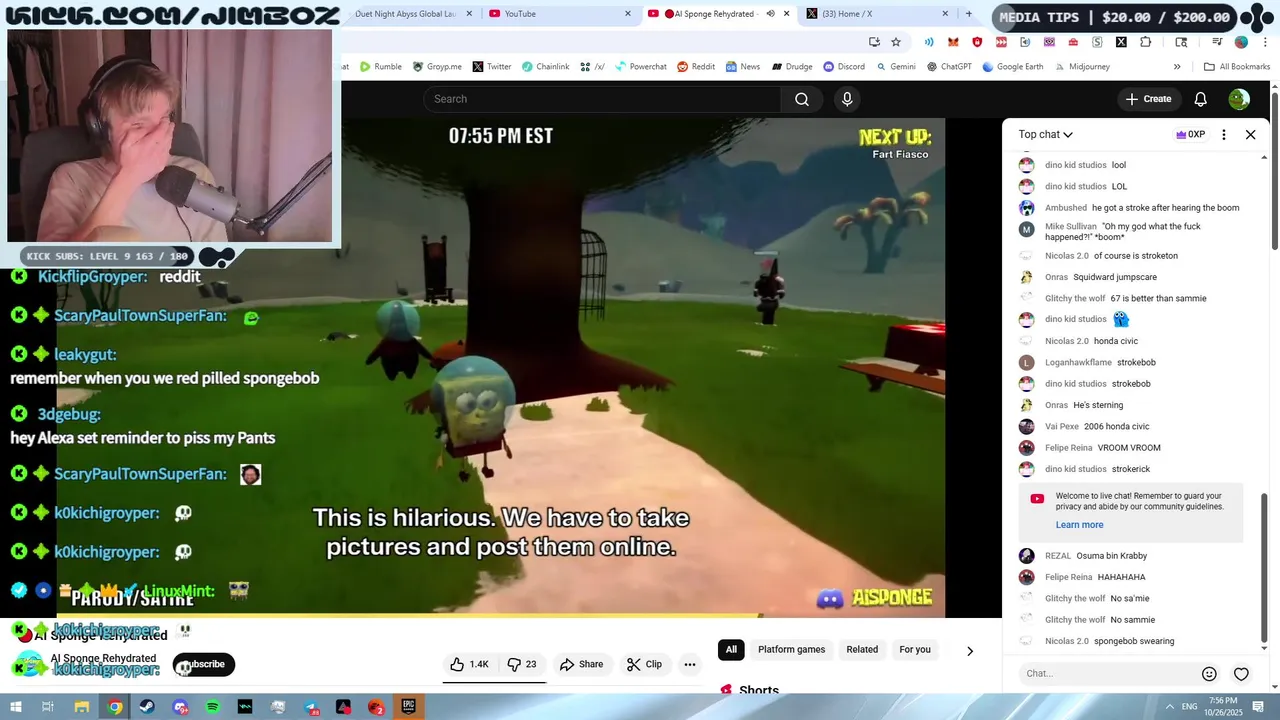This screenshot has height=720, width=1280.
Task: Open Spotify from the taskbar
Action: coord(212,707)
